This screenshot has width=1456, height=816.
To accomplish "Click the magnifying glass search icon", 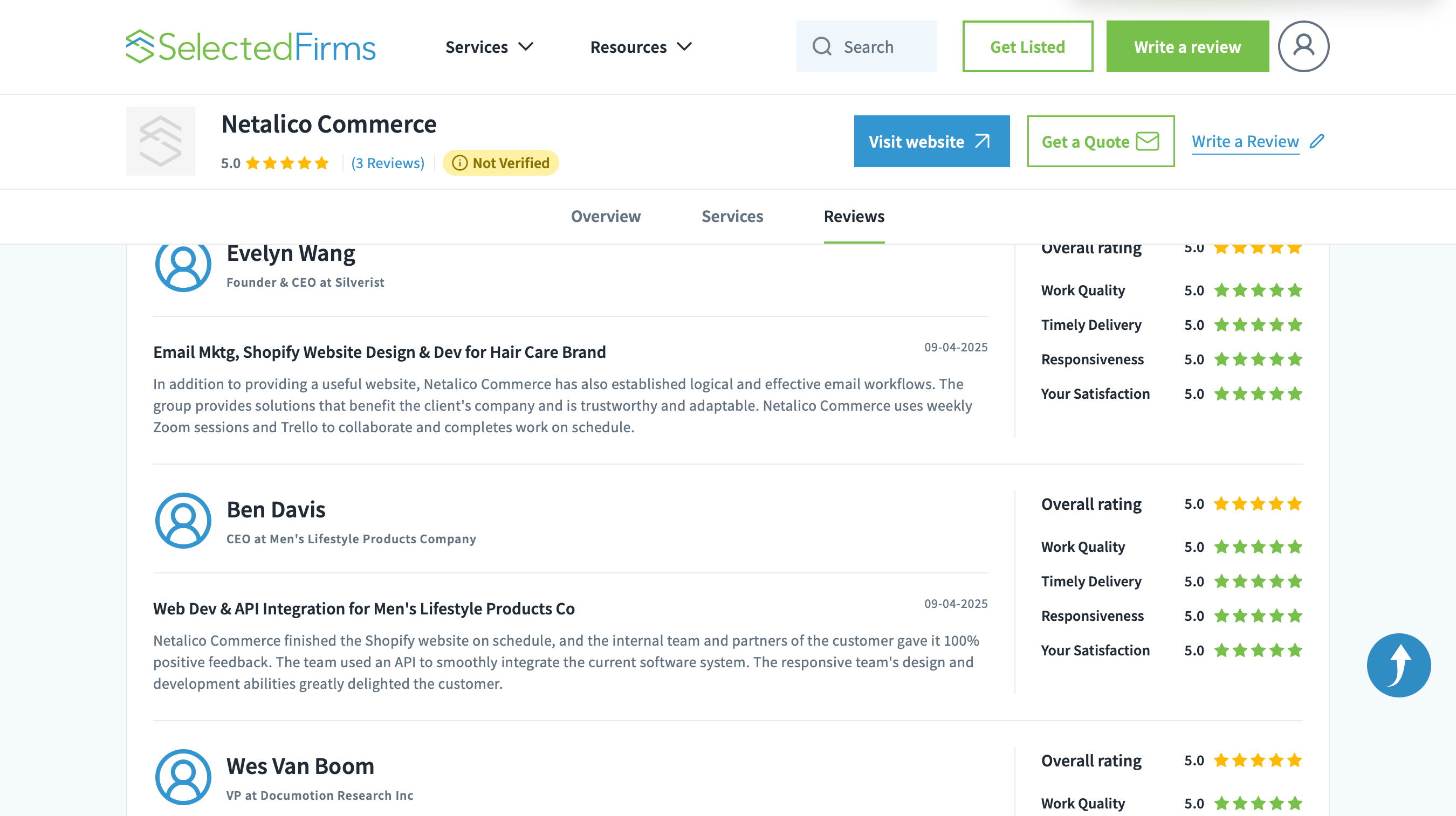I will (x=822, y=46).
